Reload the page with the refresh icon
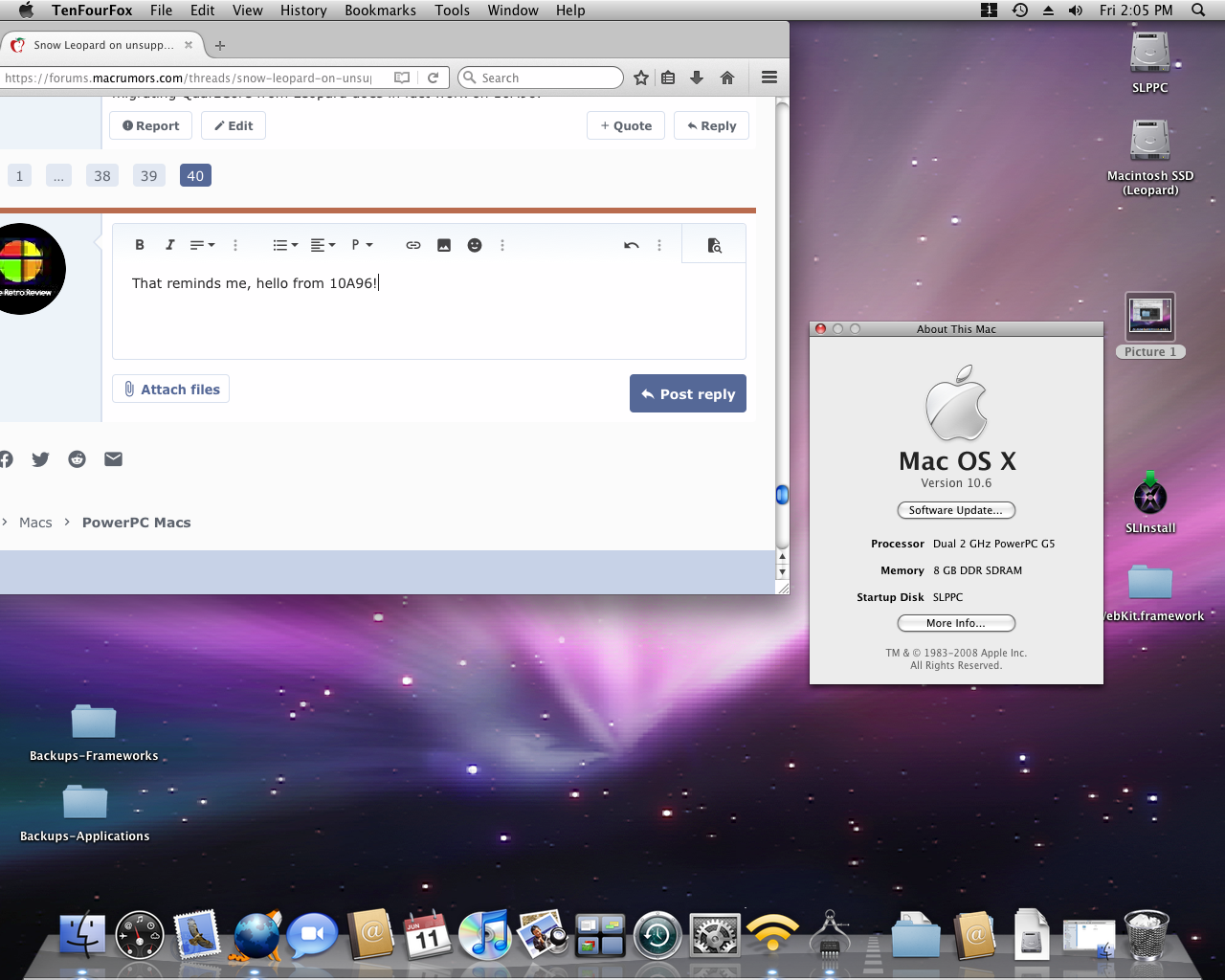The width and height of the screenshot is (1225, 980). click(x=434, y=78)
